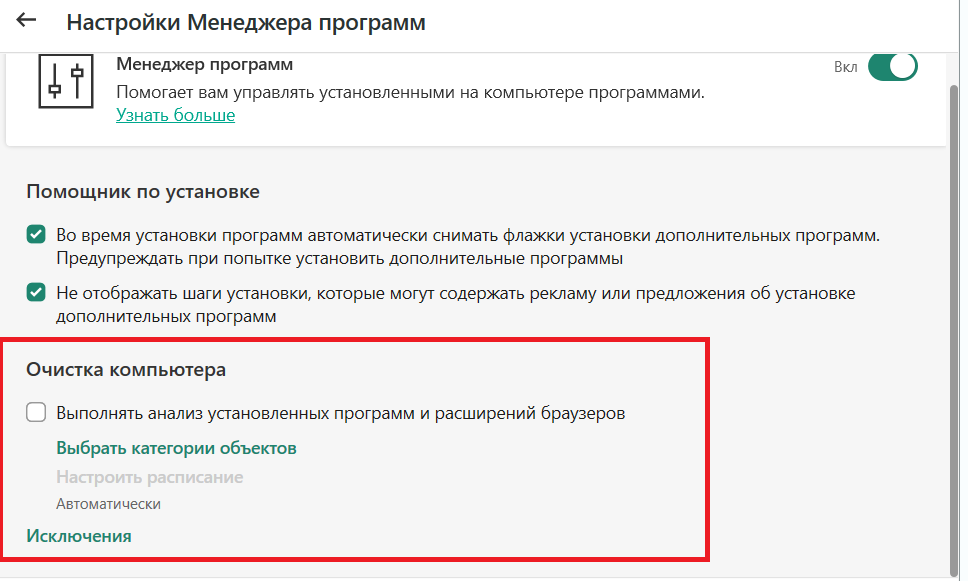Click the Автоматически schedule text
Image resolution: width=968 pixels, height=581 pixels.
[108, 504]
